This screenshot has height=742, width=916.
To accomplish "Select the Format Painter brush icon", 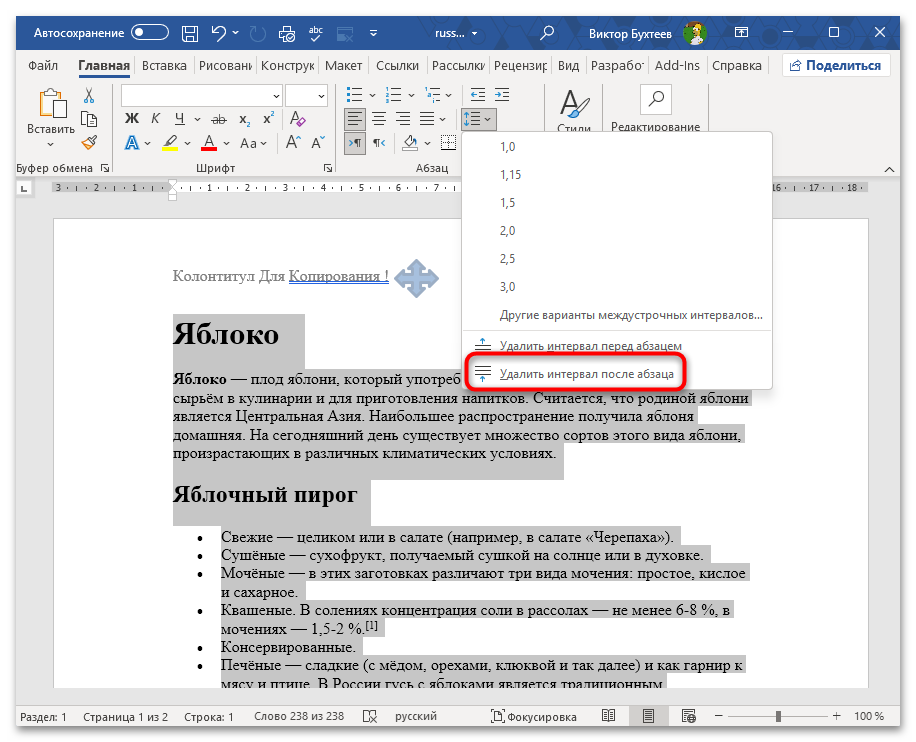I will click(x=89, y=143).
